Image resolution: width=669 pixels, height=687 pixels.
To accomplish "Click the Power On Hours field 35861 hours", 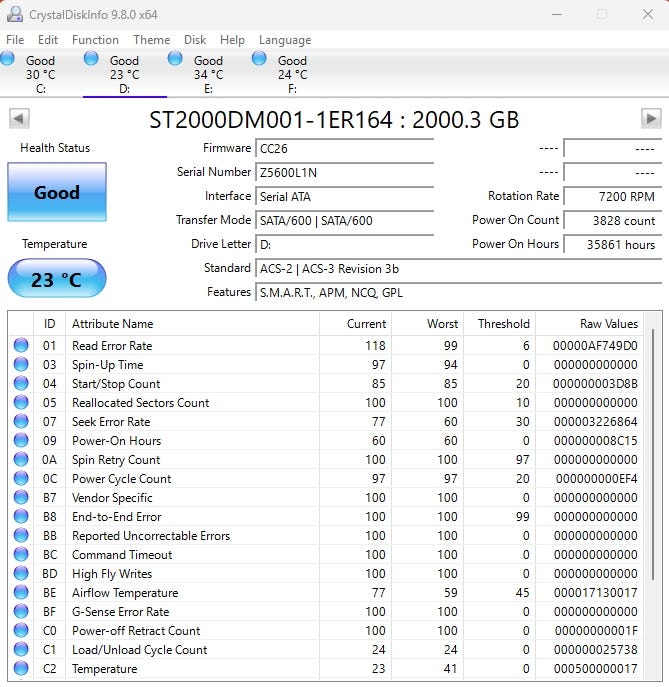I will (x=612, y=244).
